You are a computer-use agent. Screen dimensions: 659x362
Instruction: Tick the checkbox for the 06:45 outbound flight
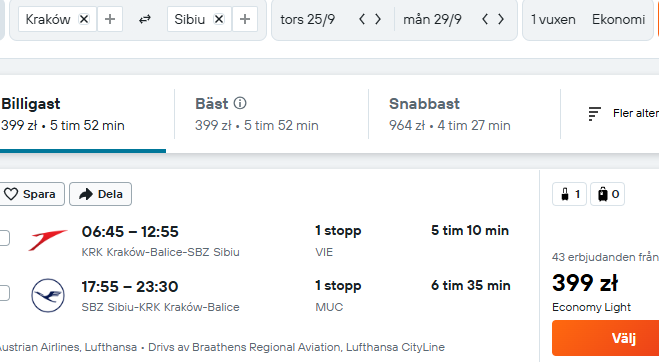click(x=4, y=238)
